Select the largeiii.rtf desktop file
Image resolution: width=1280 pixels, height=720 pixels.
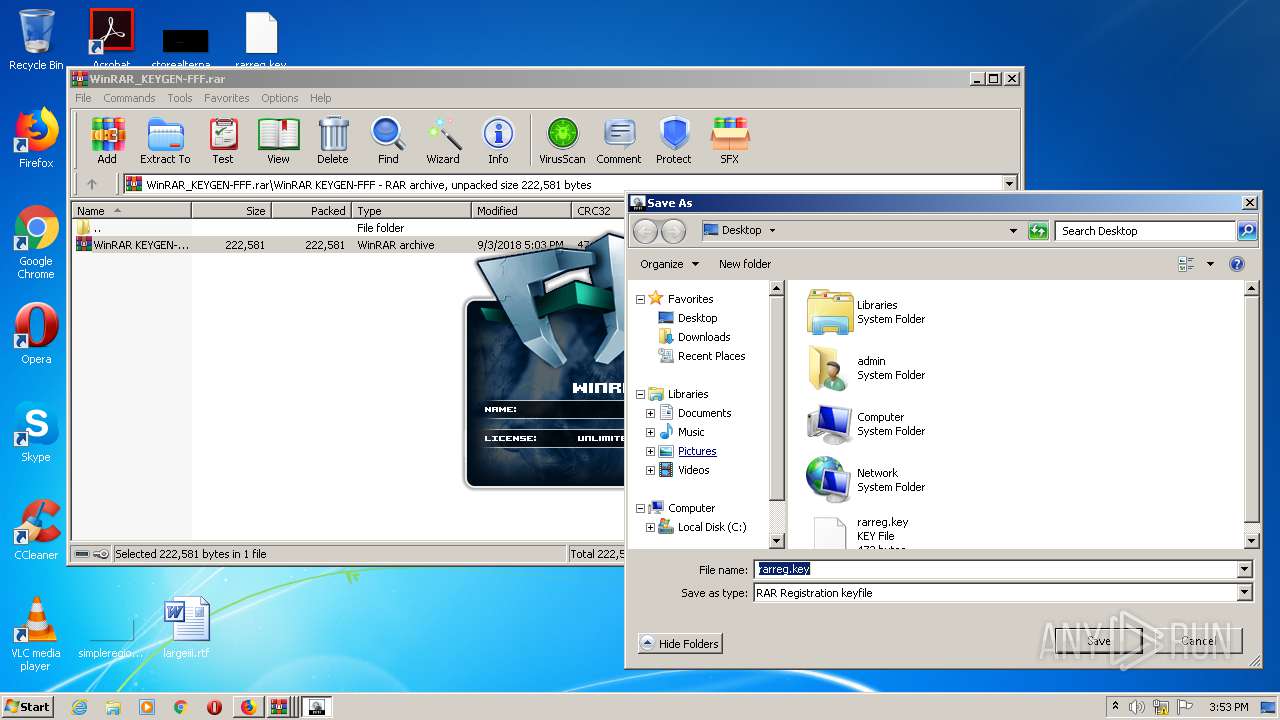187,628
